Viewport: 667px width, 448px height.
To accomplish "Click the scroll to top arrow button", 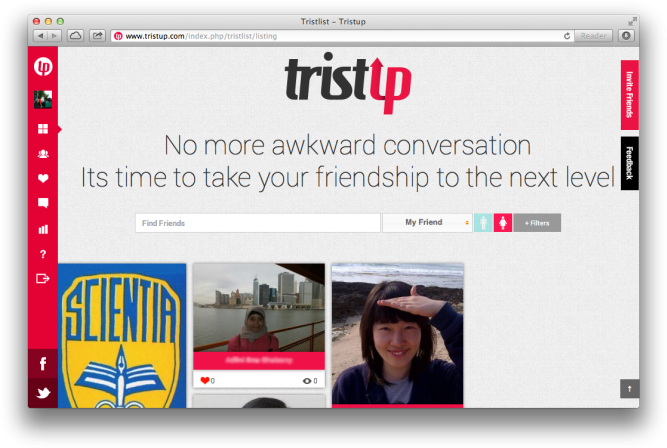I will pos(630,388).
